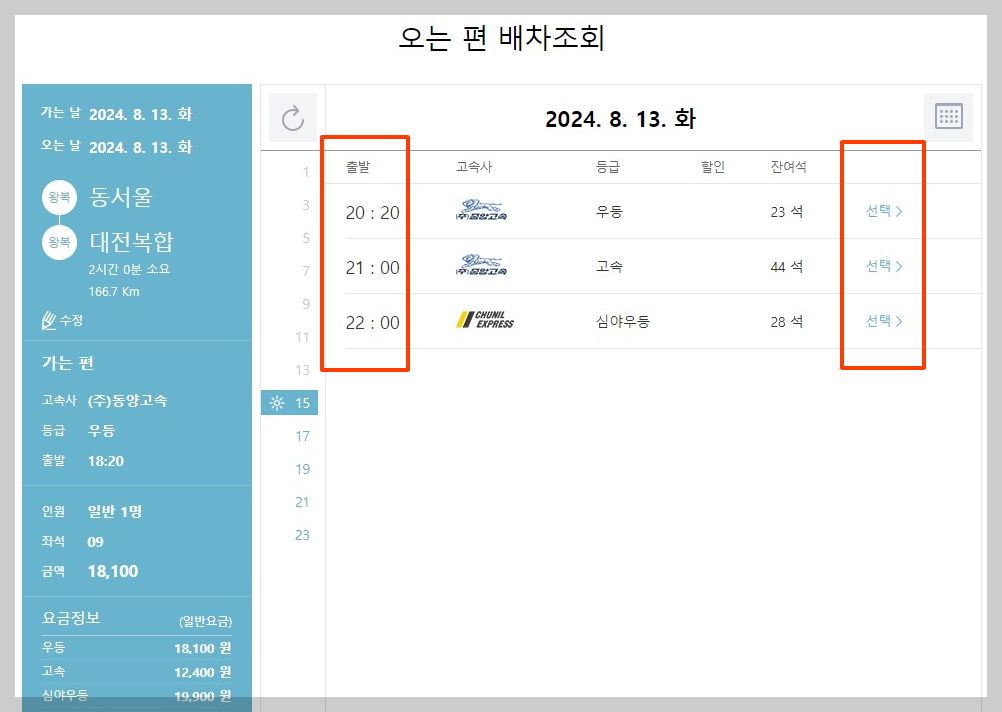Click the 왕복 badge beside 동서울
The width and height of the screenshot is (1002, 712).
59,197
